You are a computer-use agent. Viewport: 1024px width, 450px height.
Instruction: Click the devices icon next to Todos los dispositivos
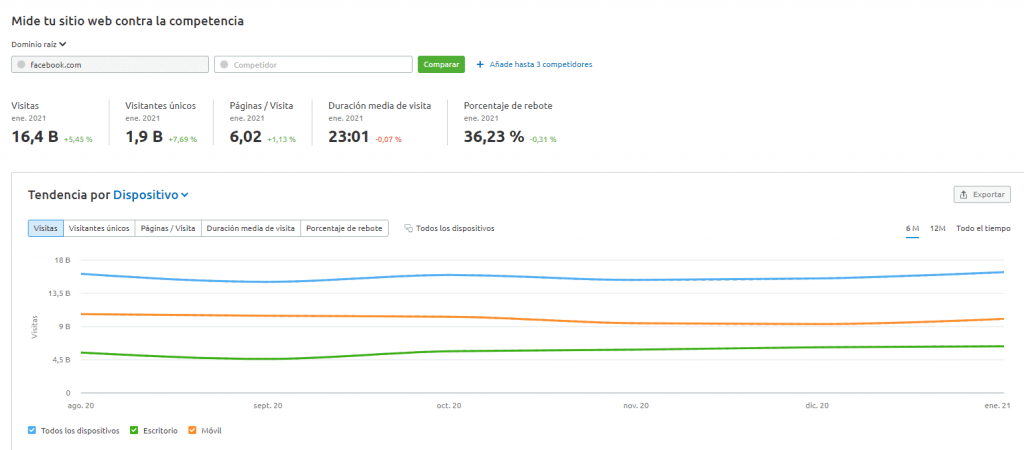(x=408, y=229)
